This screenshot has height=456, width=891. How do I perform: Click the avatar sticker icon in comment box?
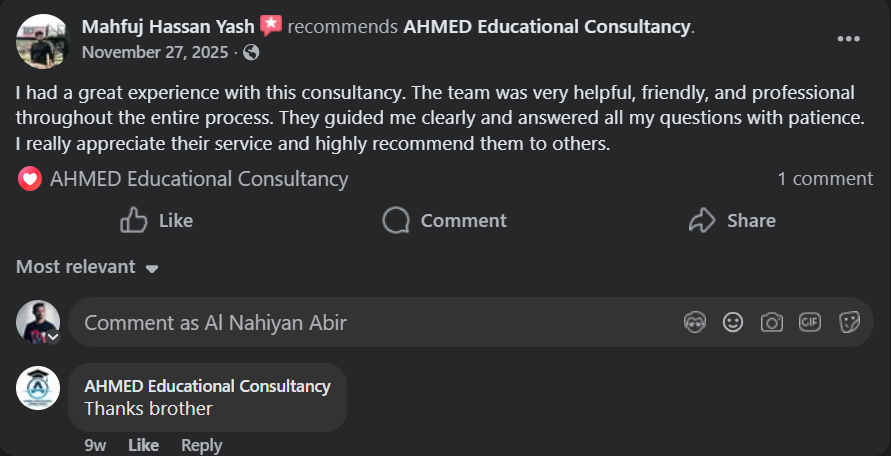pos(695,322)
